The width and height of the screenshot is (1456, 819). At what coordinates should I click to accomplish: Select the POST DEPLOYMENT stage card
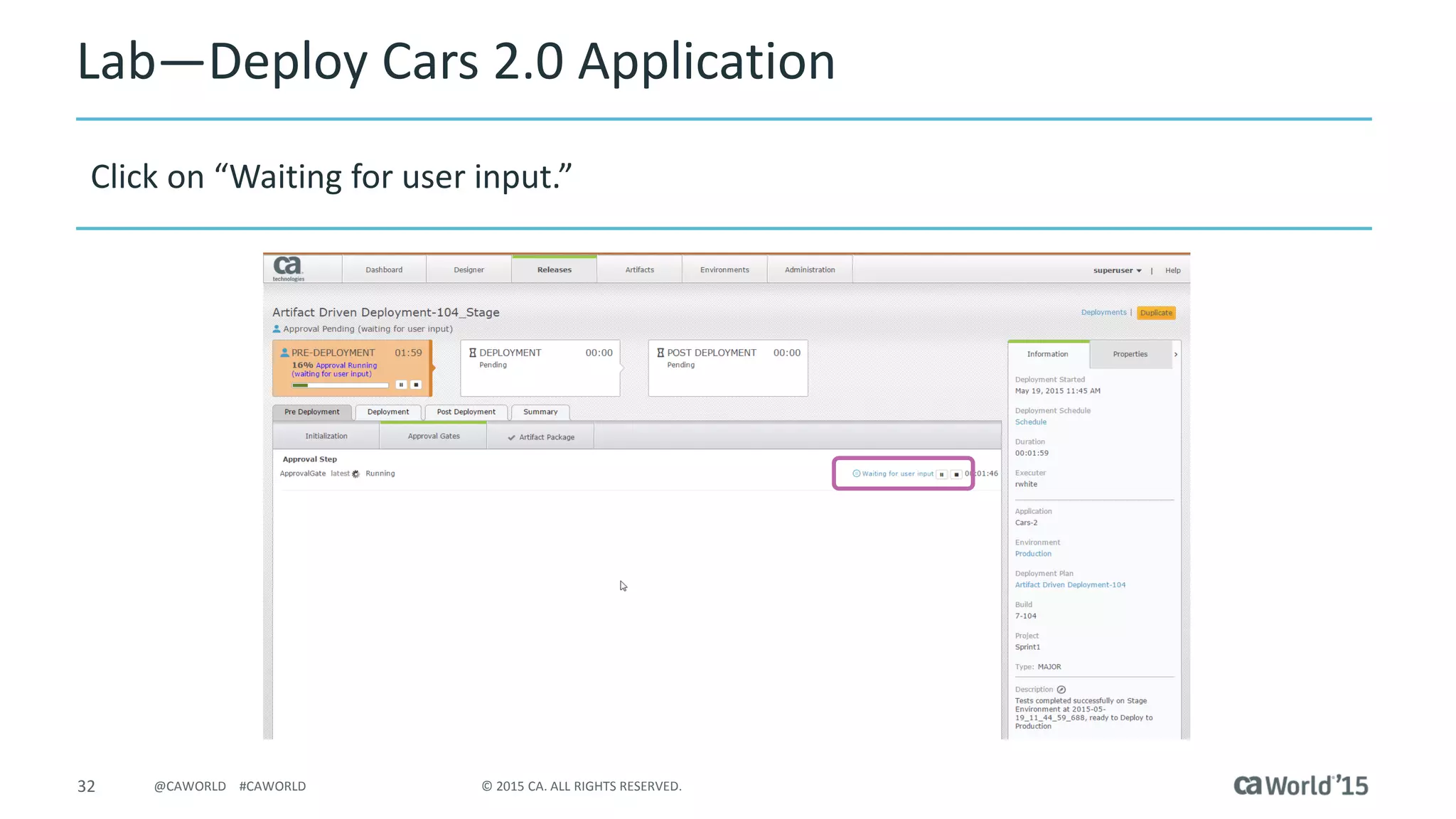(728, 368)
